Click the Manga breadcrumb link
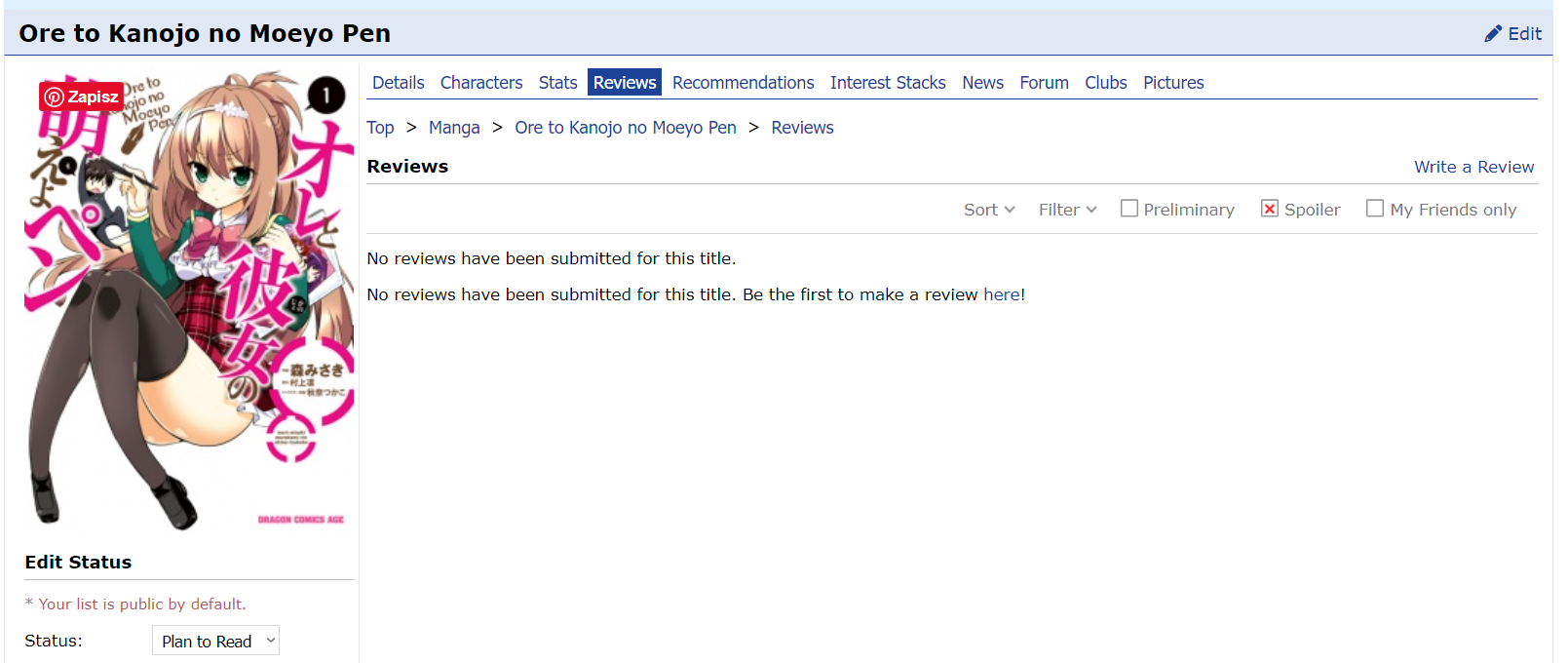 (x=453, y=128)
